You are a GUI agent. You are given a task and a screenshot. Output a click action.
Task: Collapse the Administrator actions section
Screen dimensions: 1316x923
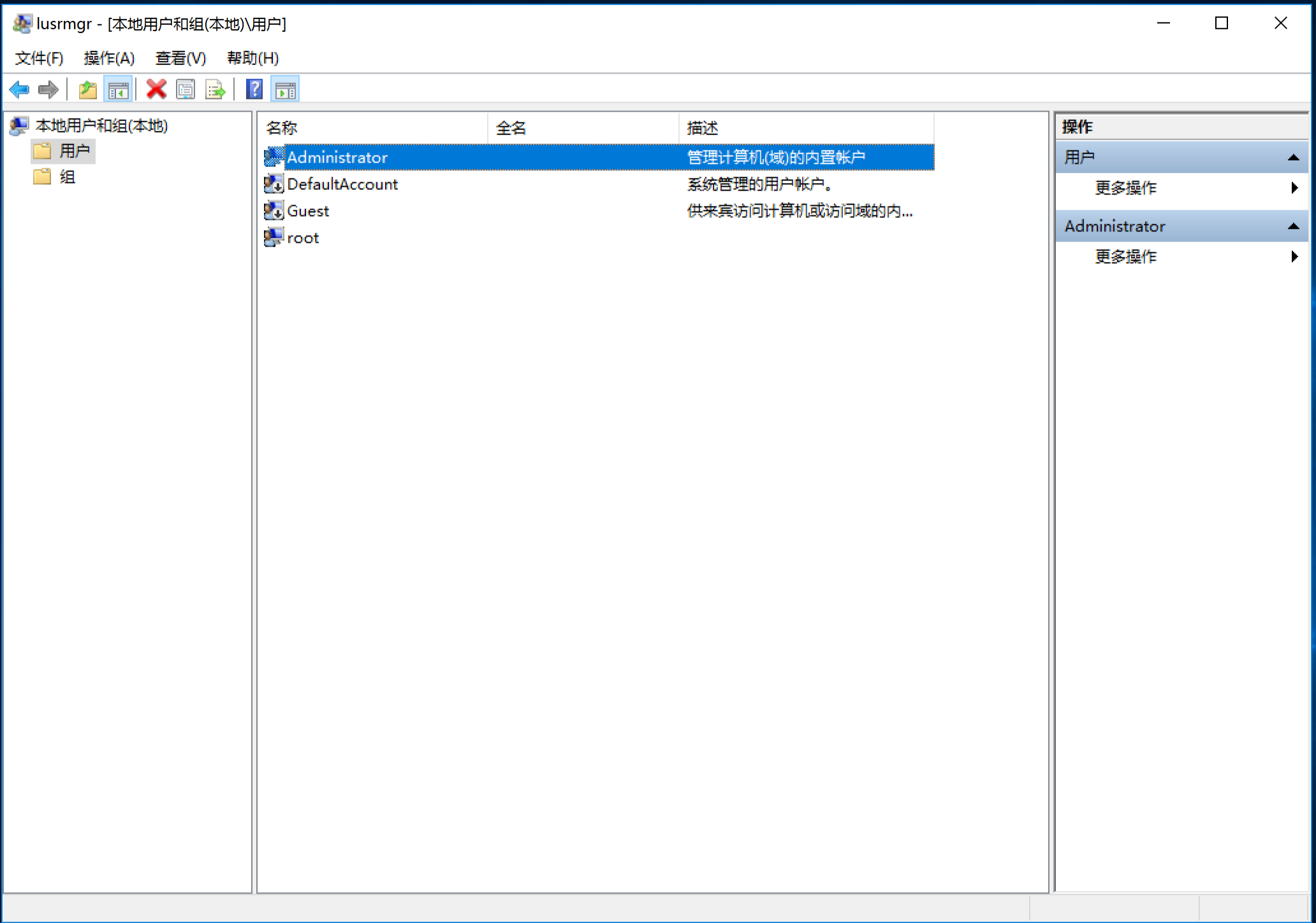[x=1293, y=226]
